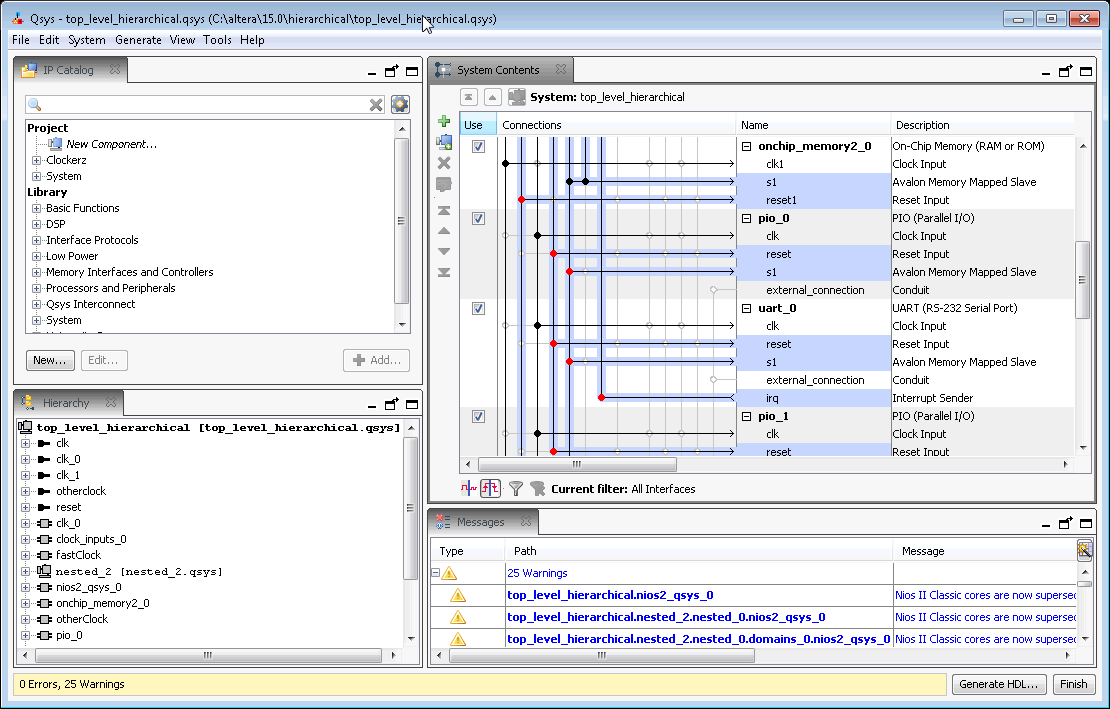Disable the uart_0 Use checkbox
The image size is (1110, 709).
478,308
